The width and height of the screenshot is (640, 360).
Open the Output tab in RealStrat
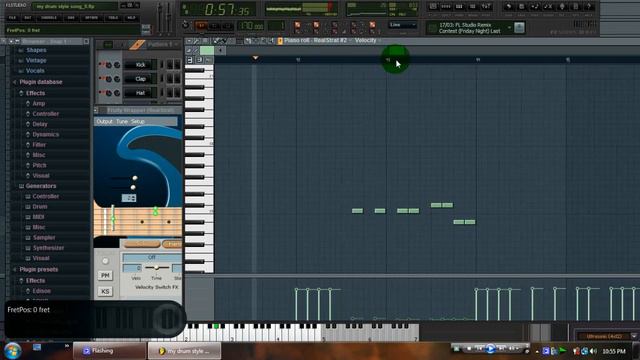(x=104, y=122)
